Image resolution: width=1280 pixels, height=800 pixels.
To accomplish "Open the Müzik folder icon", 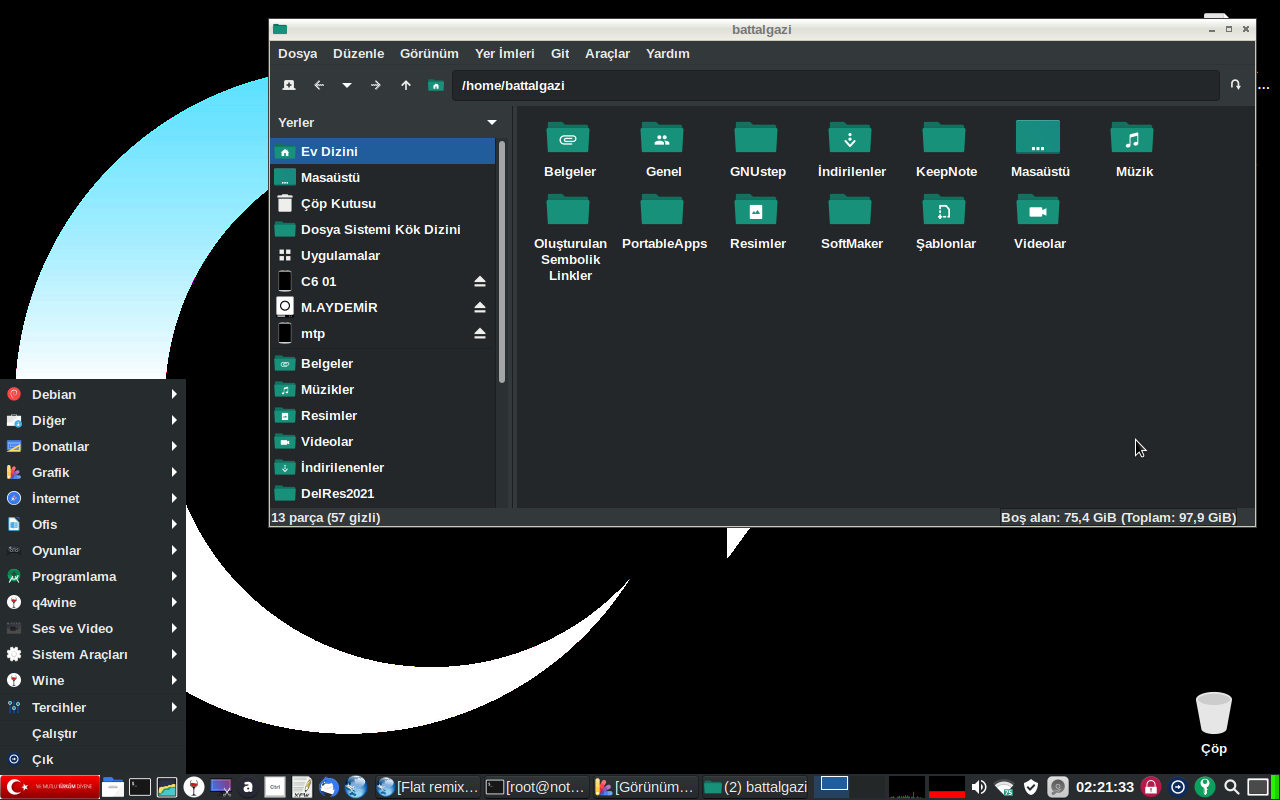I will coord(1132,137).
